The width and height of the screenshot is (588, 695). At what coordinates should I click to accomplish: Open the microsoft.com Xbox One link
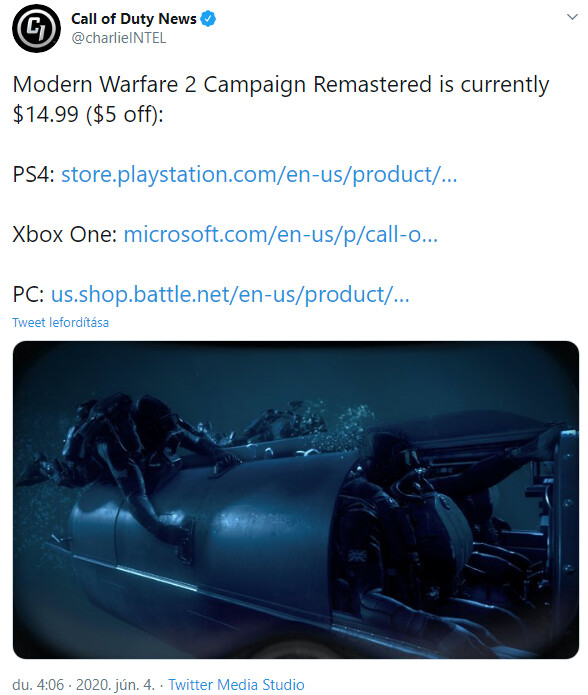[x=280, y=234]
